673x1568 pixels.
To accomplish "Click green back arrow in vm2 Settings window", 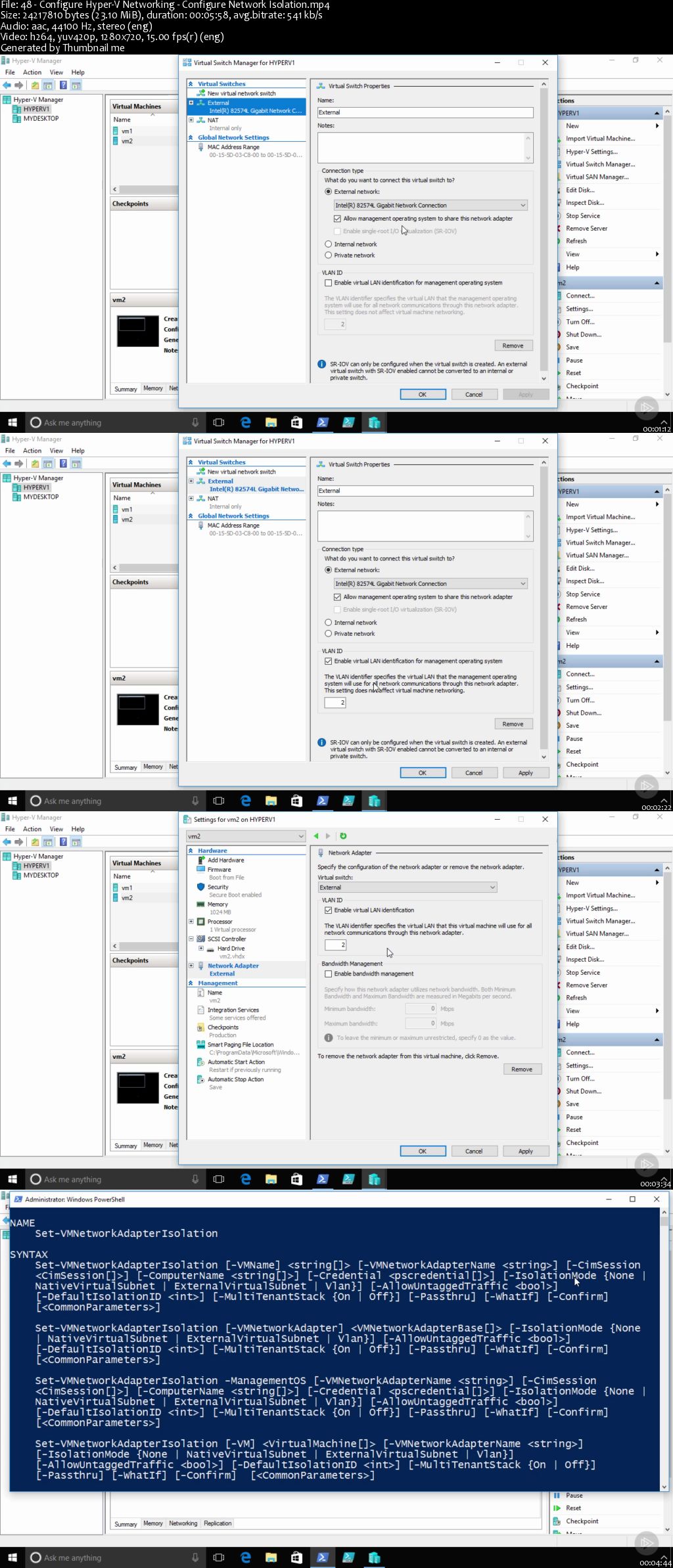I will coord(316,836).
